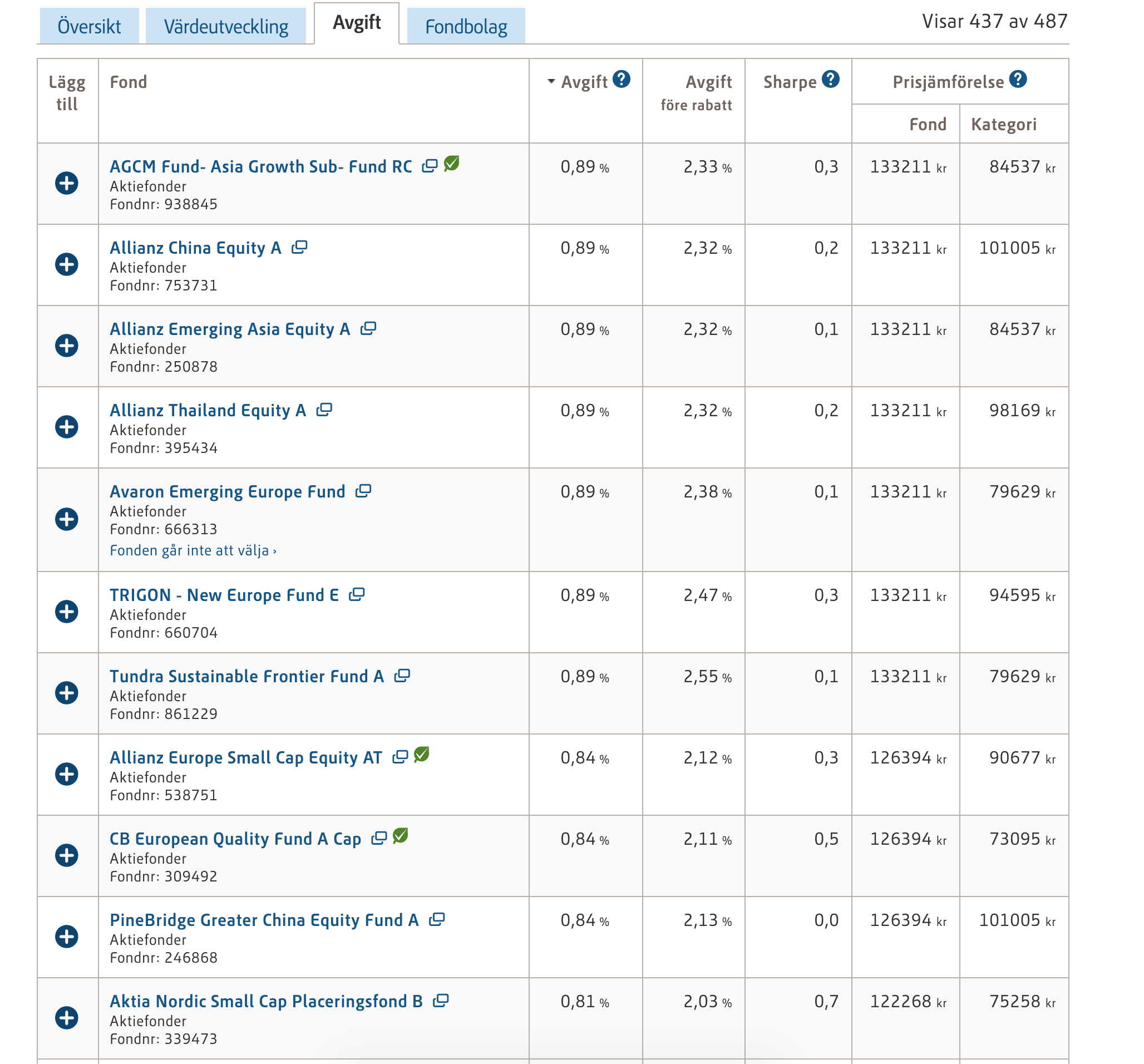Image resolution: width=1144 pixels, height=1064 pixels.
Task: Open help icon next to Avgift header
Action: pyautogui.click(x=622, y=80)
